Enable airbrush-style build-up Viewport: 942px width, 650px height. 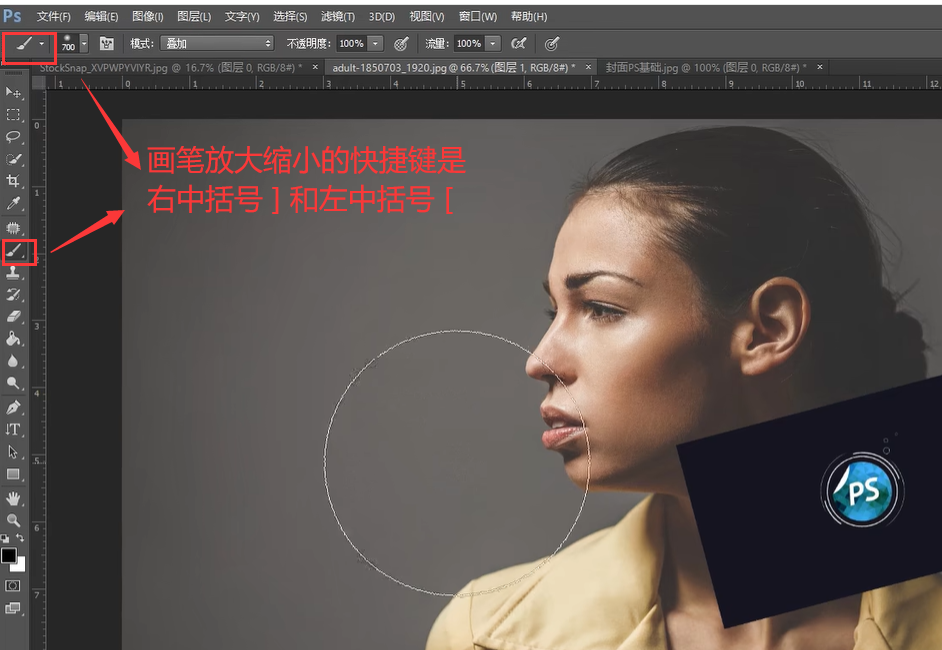coord(518,44)
